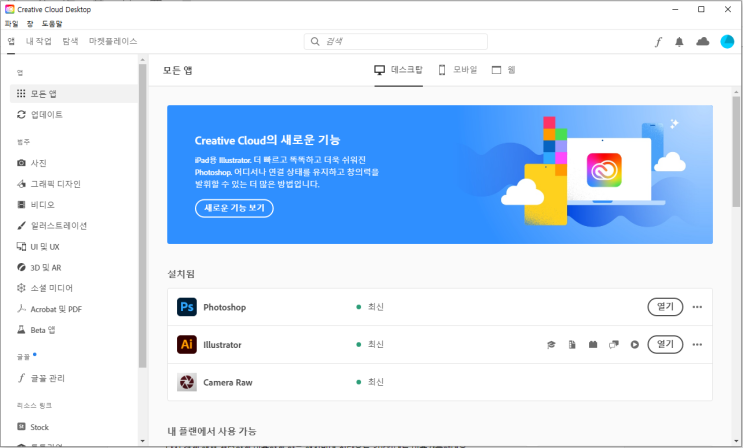Open Illustrator tutorials graduation cap icon
The image size is (743, 448).
551,345
